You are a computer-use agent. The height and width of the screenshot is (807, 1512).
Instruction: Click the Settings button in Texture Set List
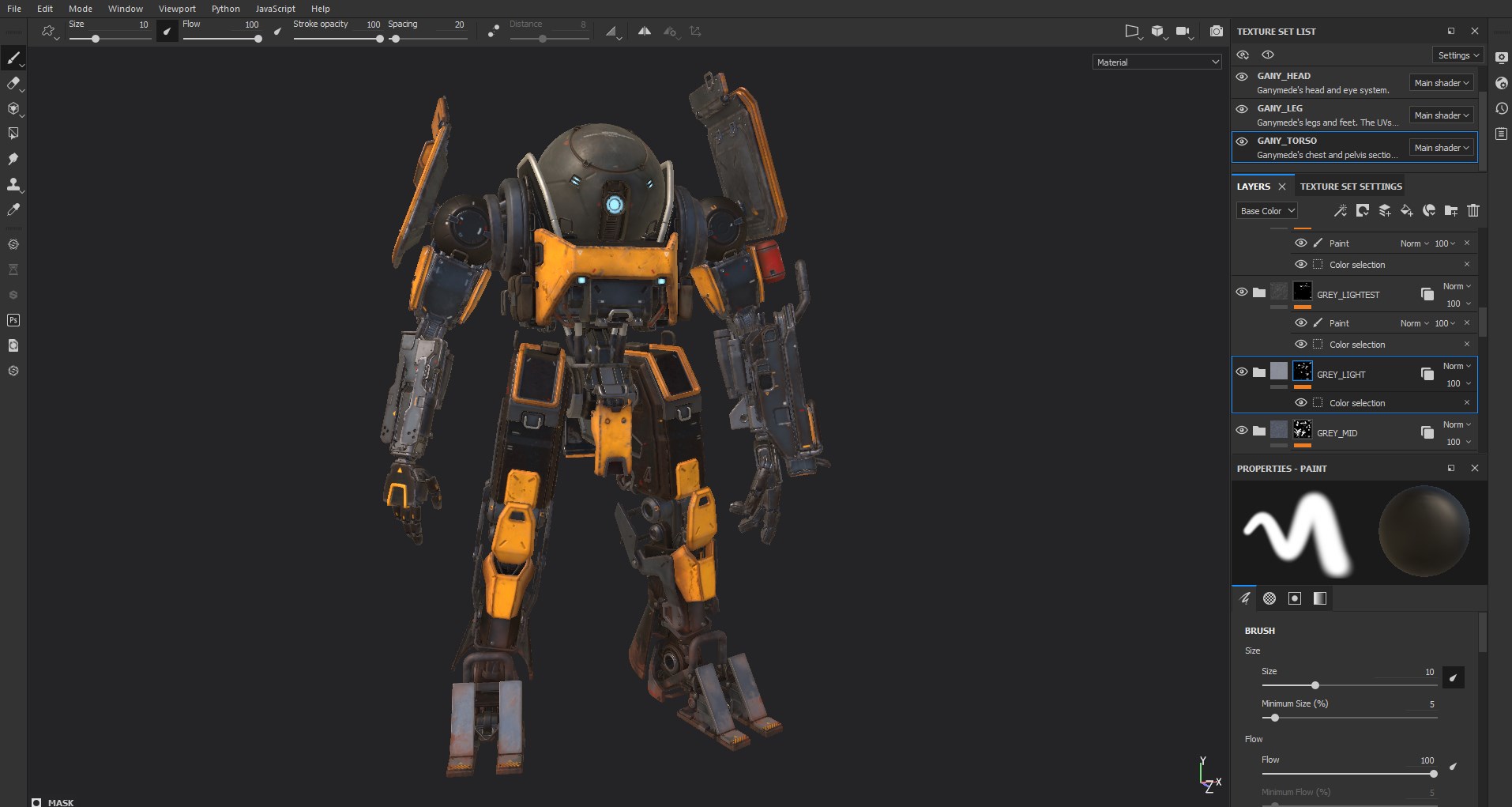tap(1458, 55)
